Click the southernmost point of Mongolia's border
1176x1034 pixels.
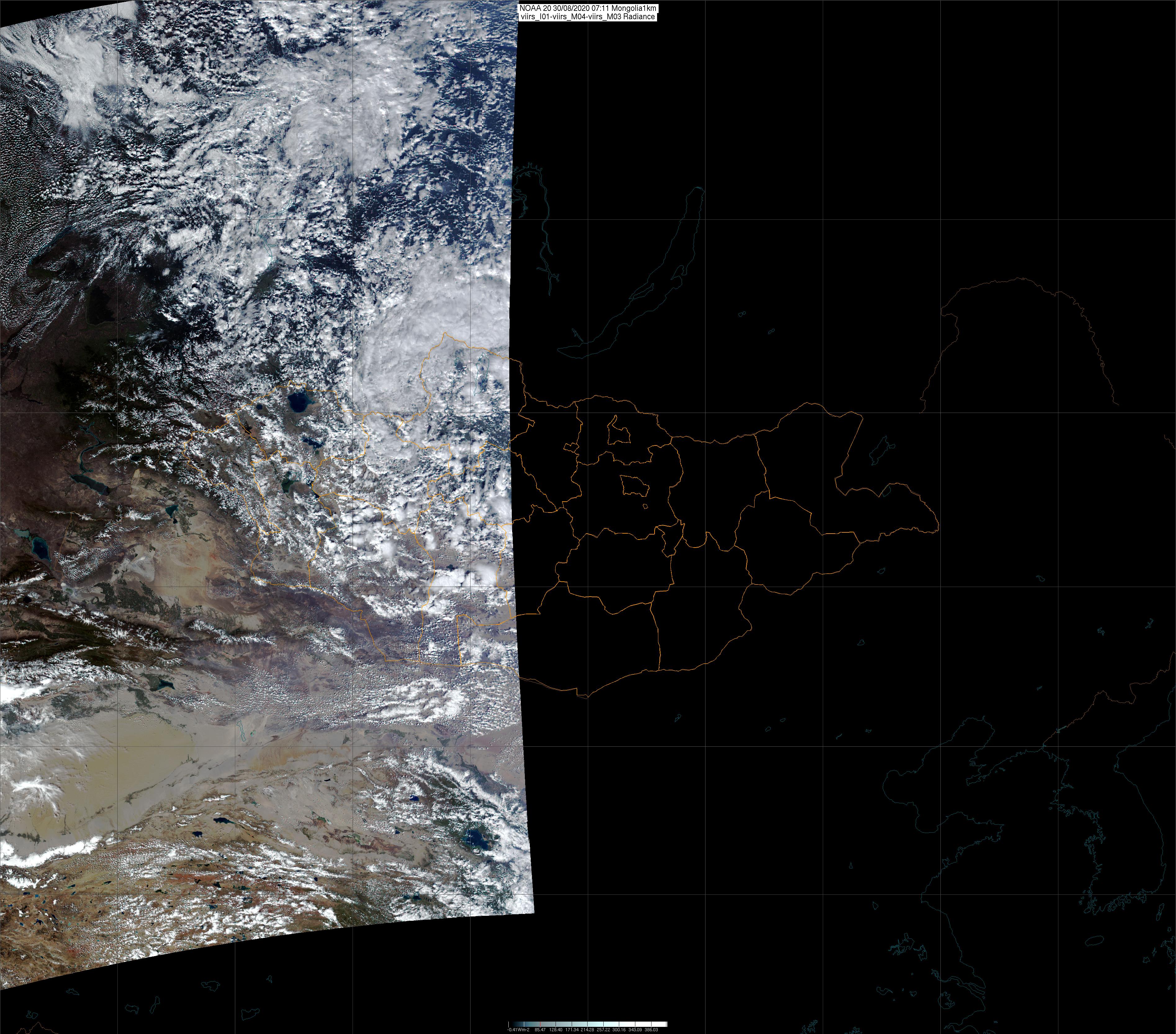pos(587,698)
